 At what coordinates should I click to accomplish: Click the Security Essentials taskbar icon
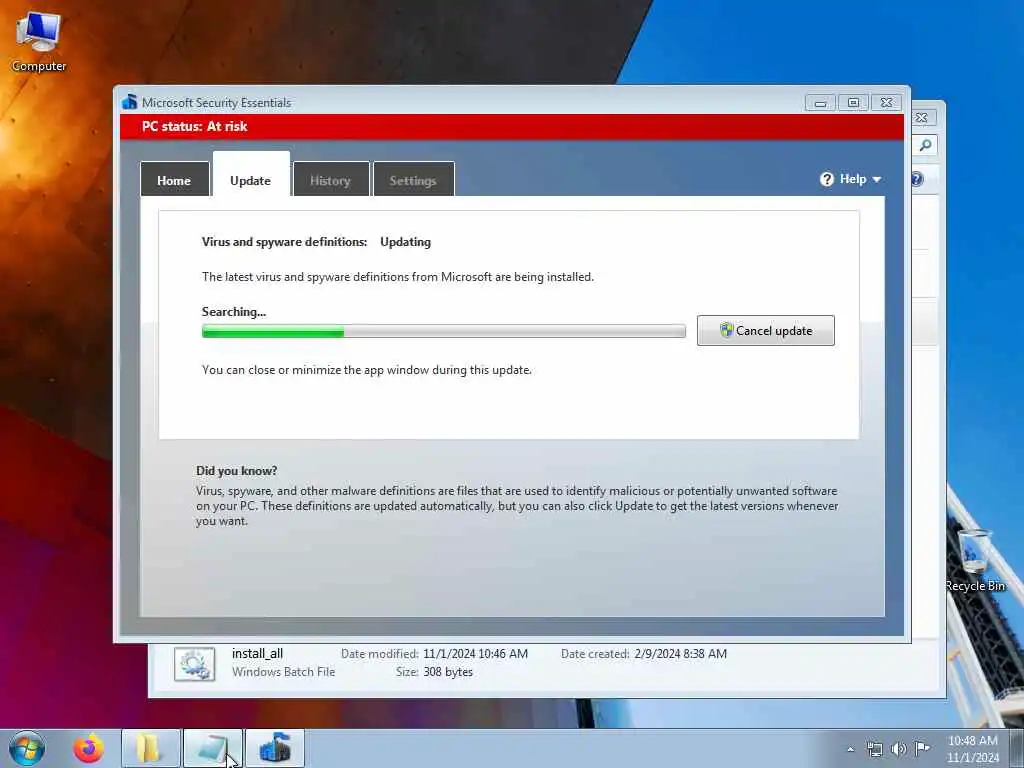[x=275, y=748]
